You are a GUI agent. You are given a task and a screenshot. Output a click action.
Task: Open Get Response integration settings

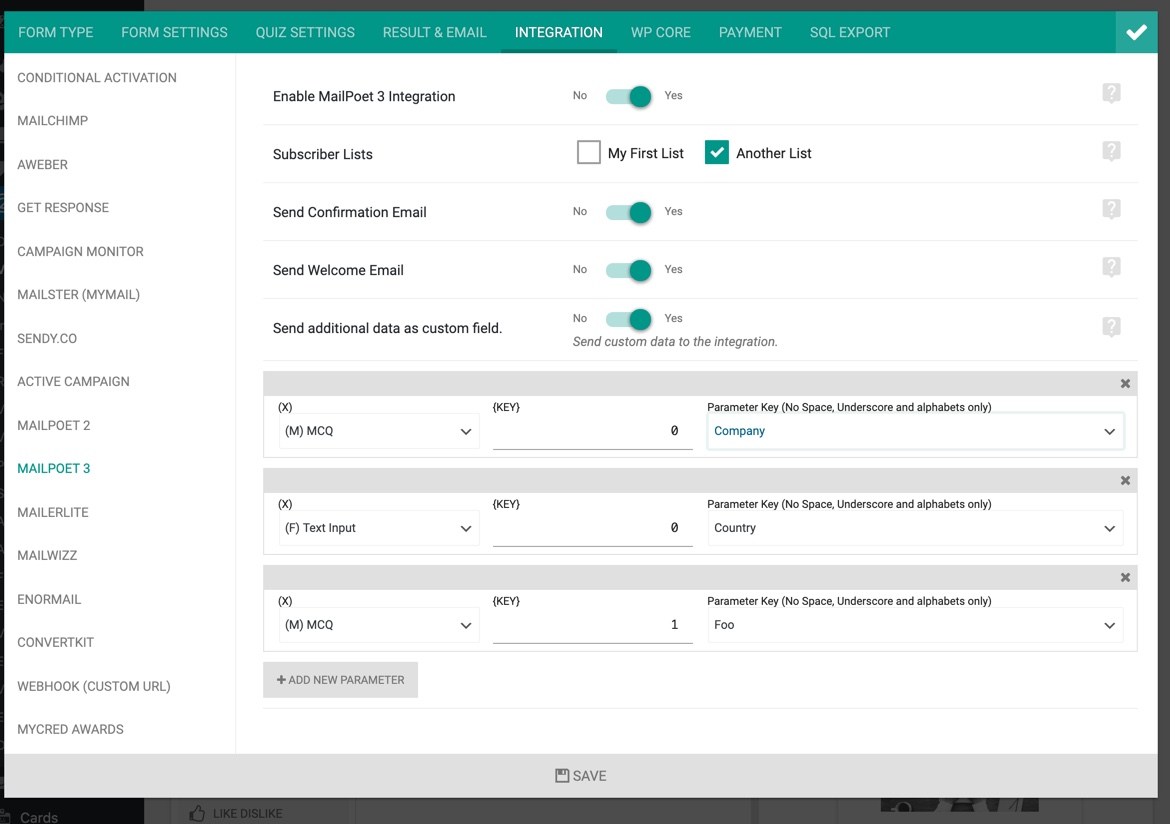[x=63, y=208]
